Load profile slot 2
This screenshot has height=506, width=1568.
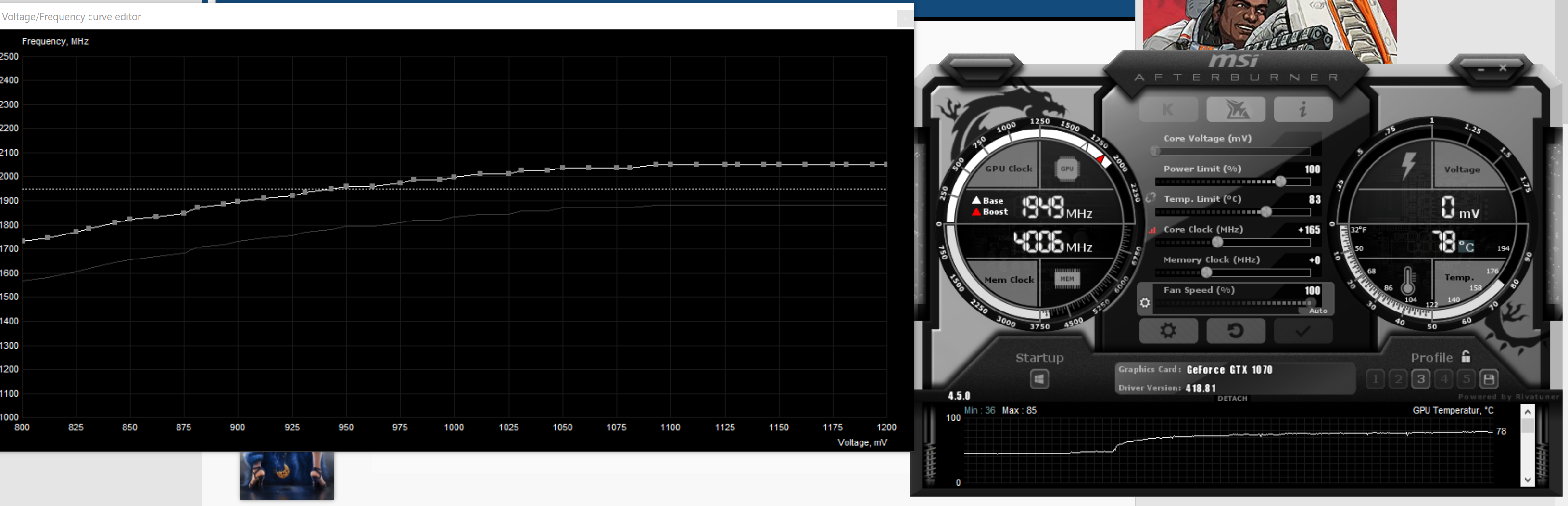click(1398, 379)
